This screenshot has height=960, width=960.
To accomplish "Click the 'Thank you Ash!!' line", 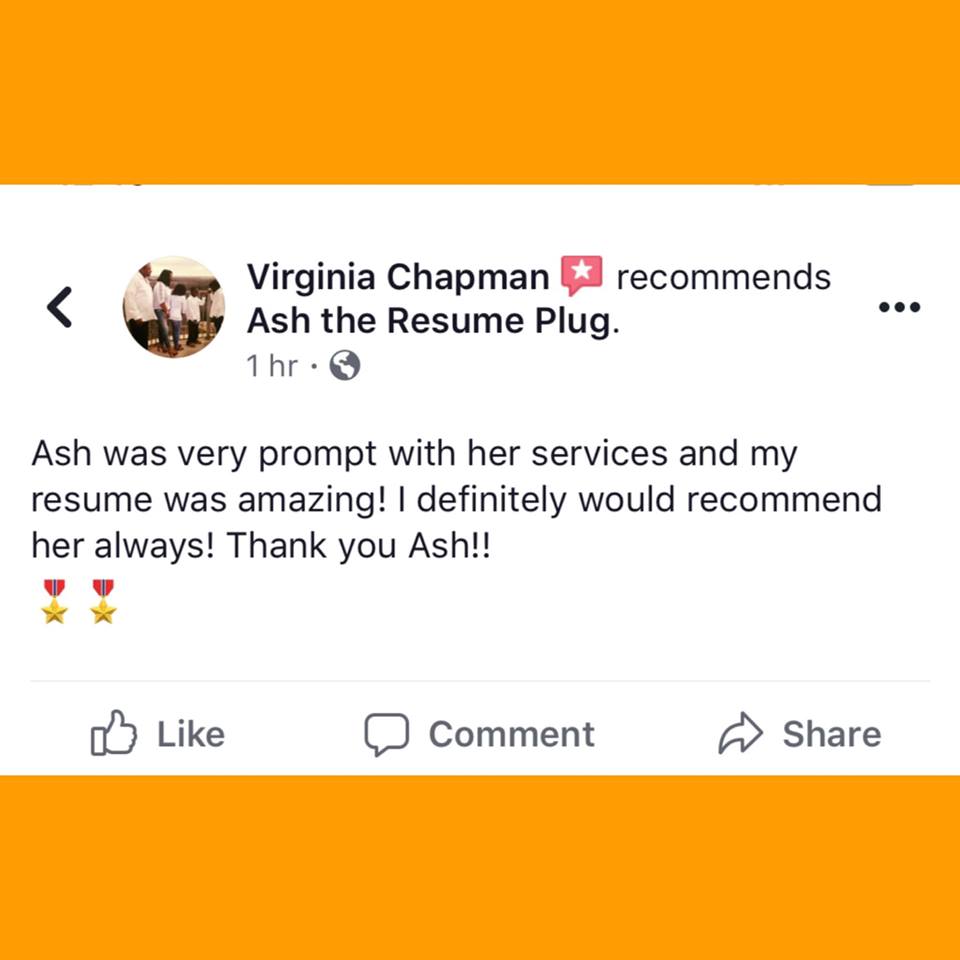I will click(358, 546).
